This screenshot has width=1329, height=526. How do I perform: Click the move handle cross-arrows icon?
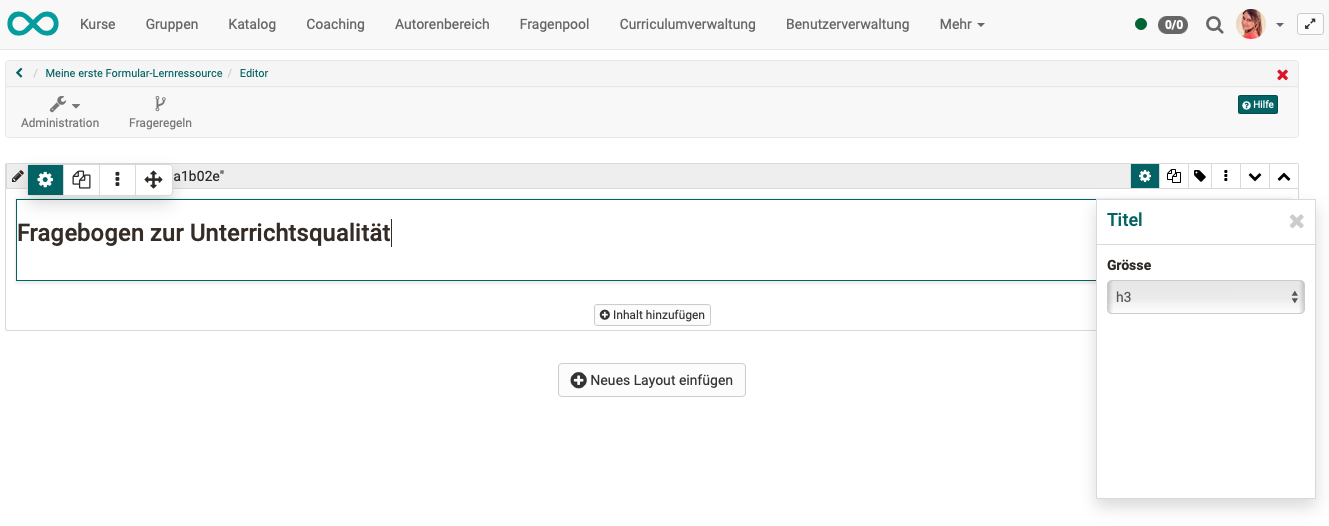pos(153,180)
